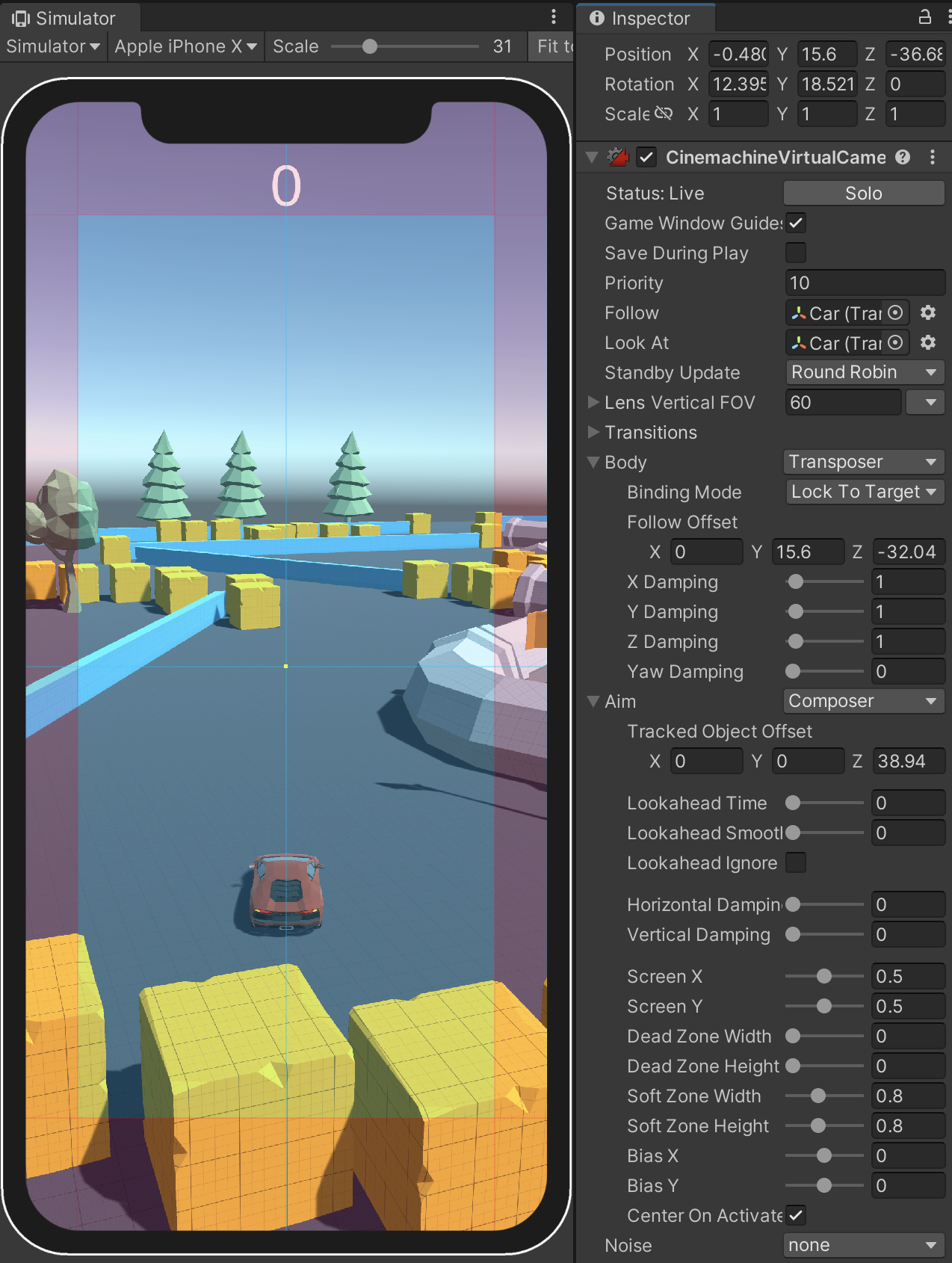Open Binding Mode Lock To Target dropdown
This screenshot has height=1263, width=952.
pos(865,492)
